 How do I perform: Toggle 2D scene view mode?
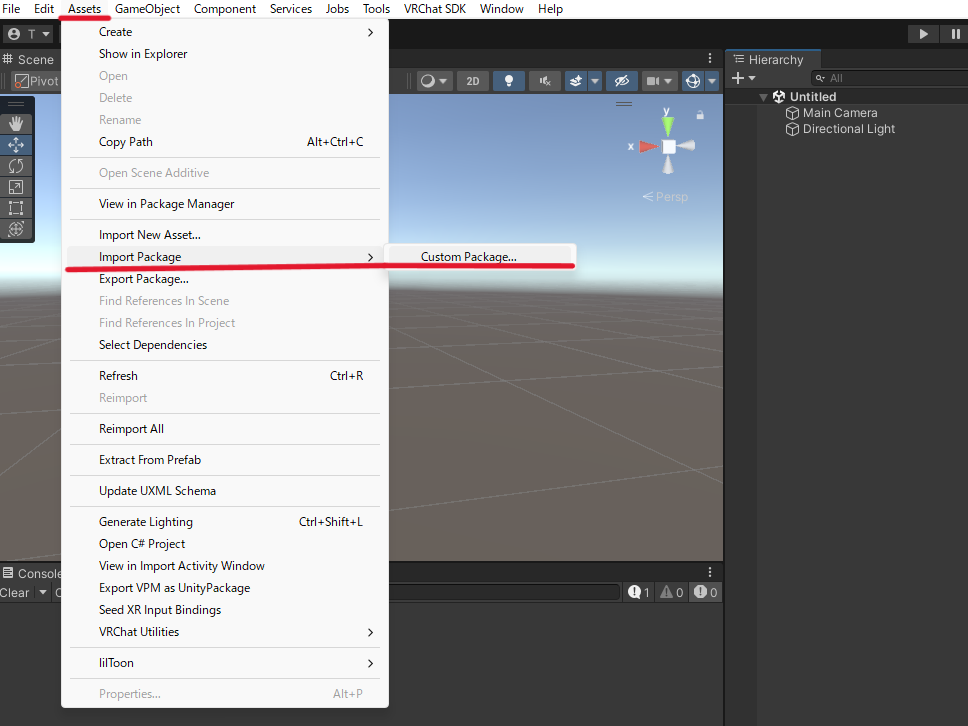coord(474,81)
